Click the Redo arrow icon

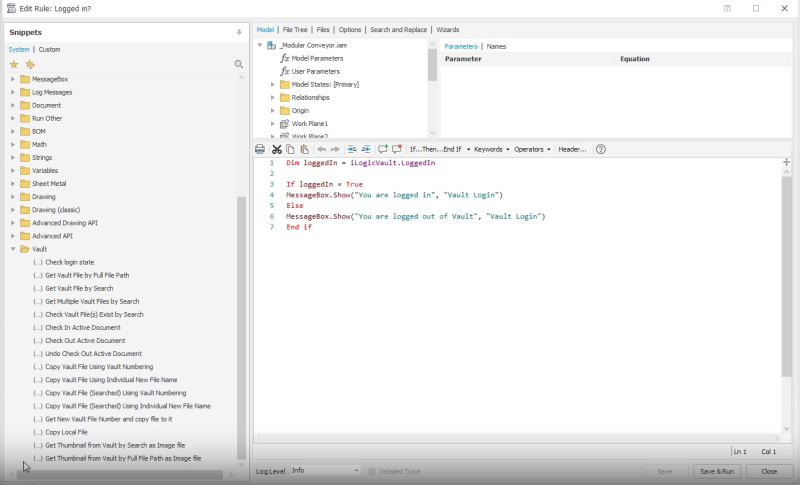click(335, 149)
